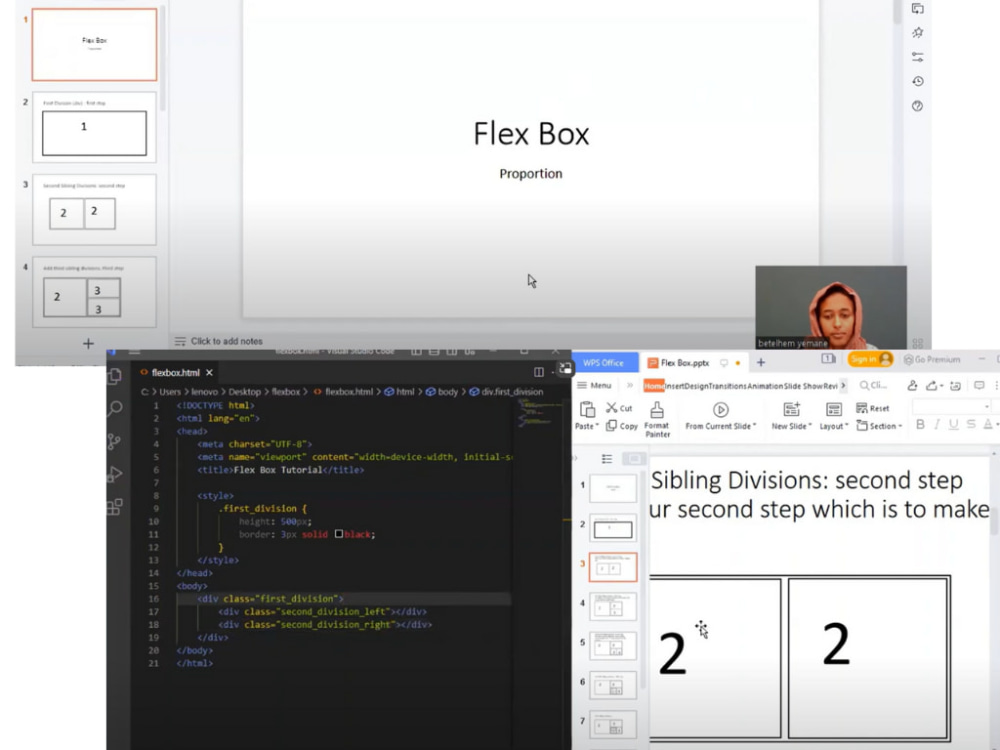1000x750 pixels.
Task: Click the settings sliders icon in right sidebar
Action: tap(918, 57)
